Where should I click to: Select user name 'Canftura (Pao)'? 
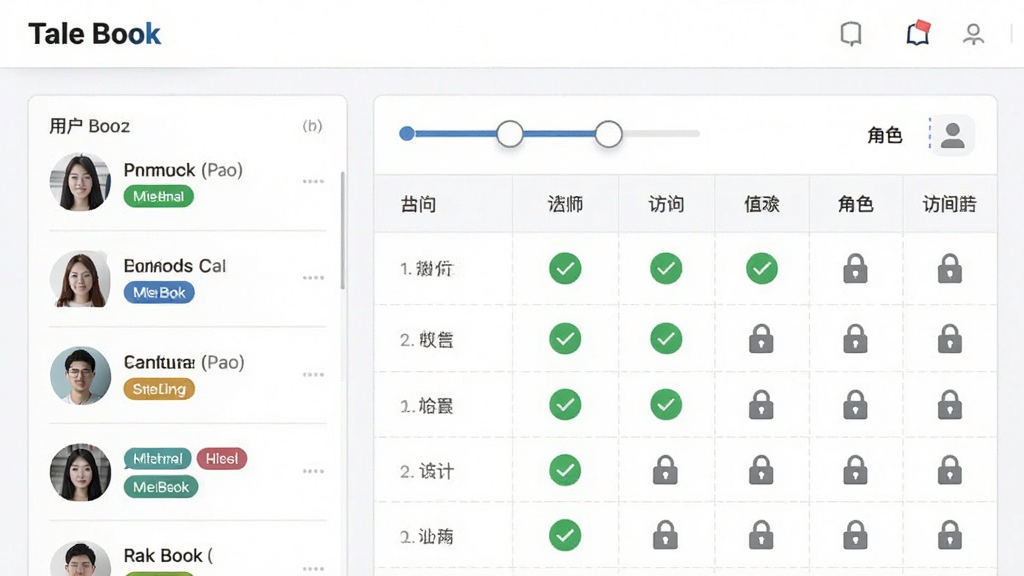tap(184, 362)
